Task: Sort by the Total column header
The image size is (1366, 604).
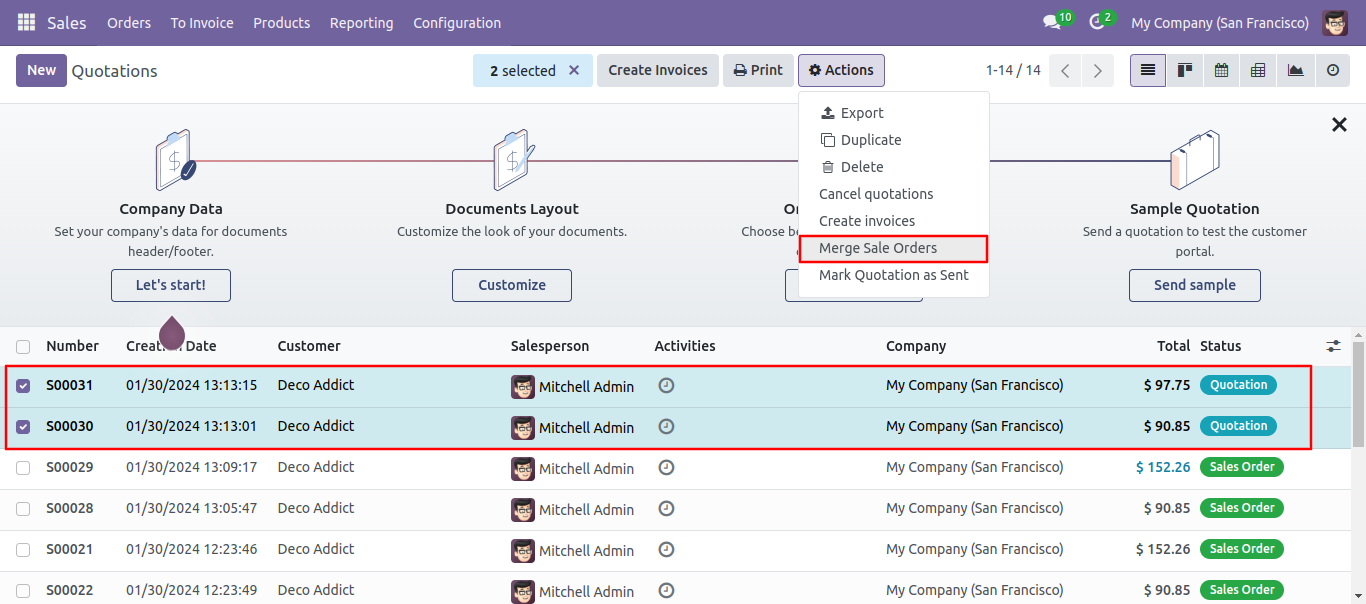Action: 1174,346
